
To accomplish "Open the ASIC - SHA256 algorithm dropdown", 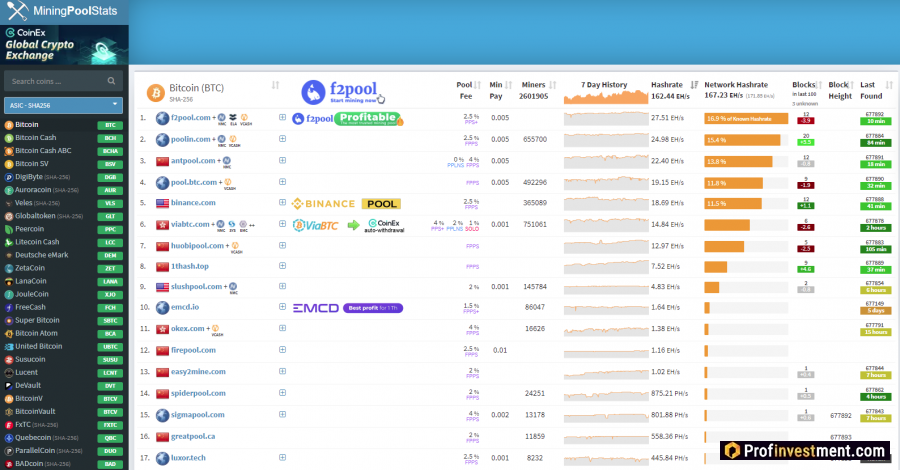I will coord(63,105).
